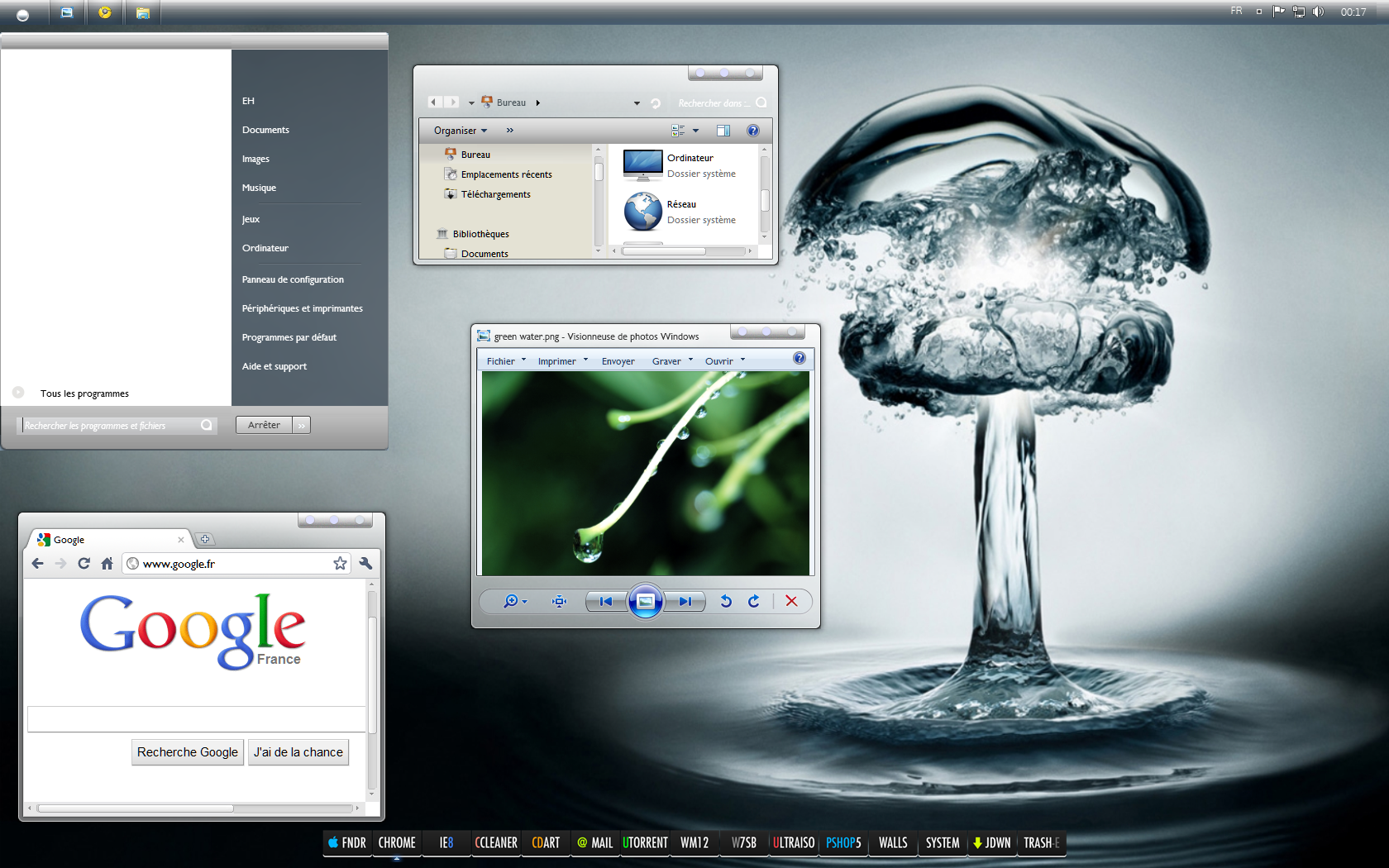This screenshot has height=868, width=1389.
Task: Open address bar history dropdown
Action: pos(637,103)
